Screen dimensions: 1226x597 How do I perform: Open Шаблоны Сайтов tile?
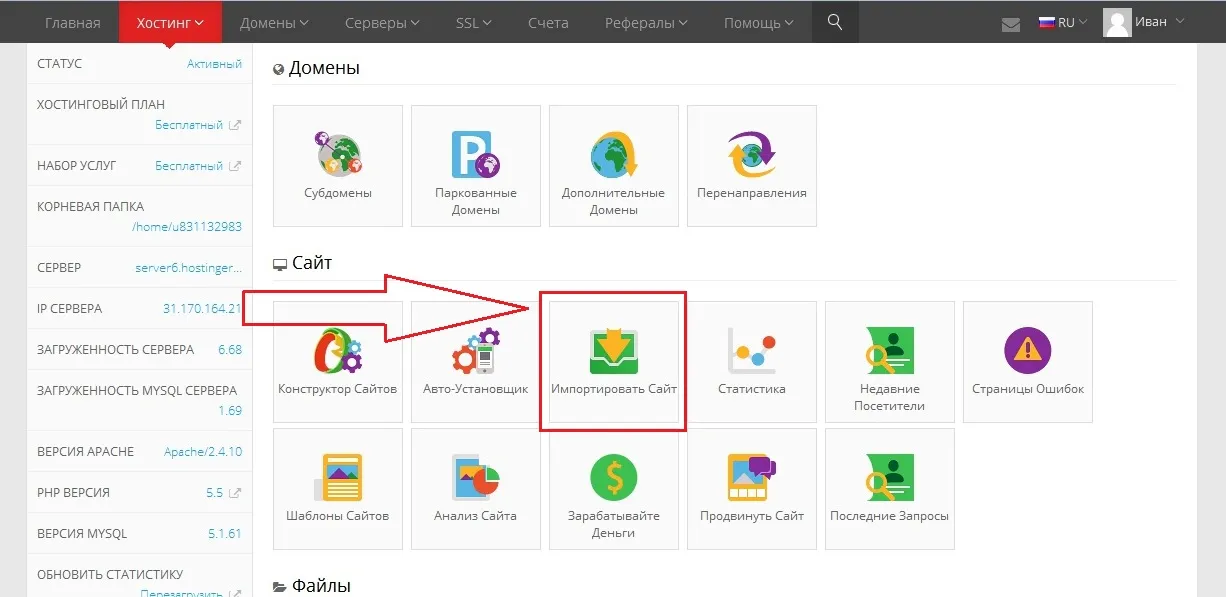pyautogui.click(x=338, y=489)
